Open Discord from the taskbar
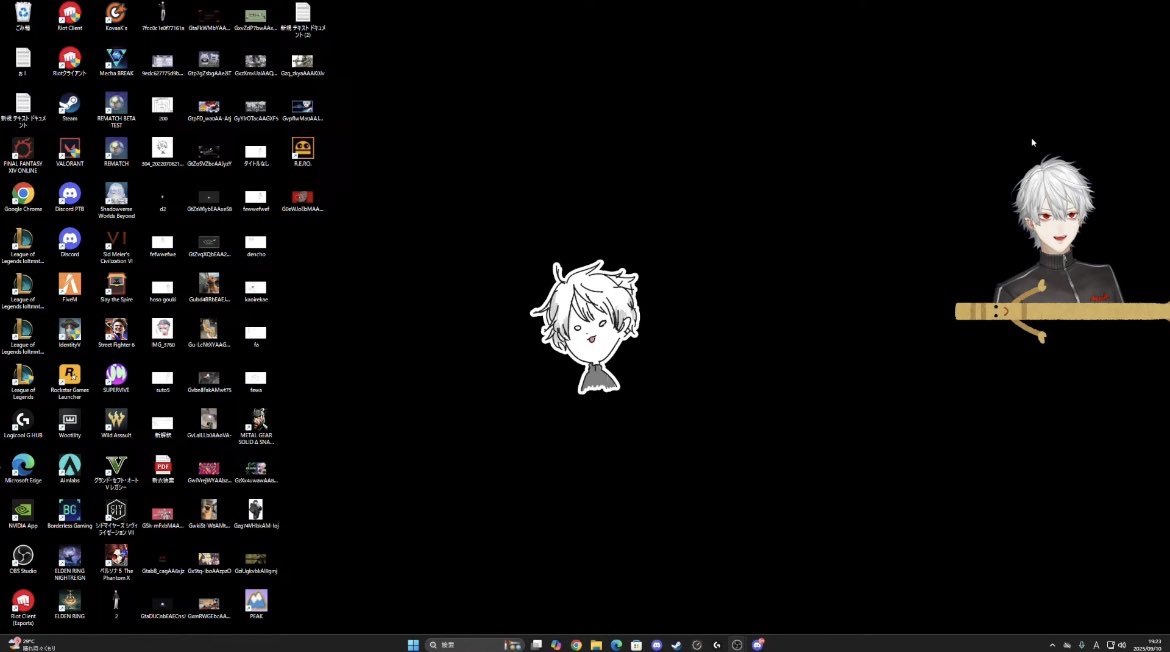 tap(657, 645)
